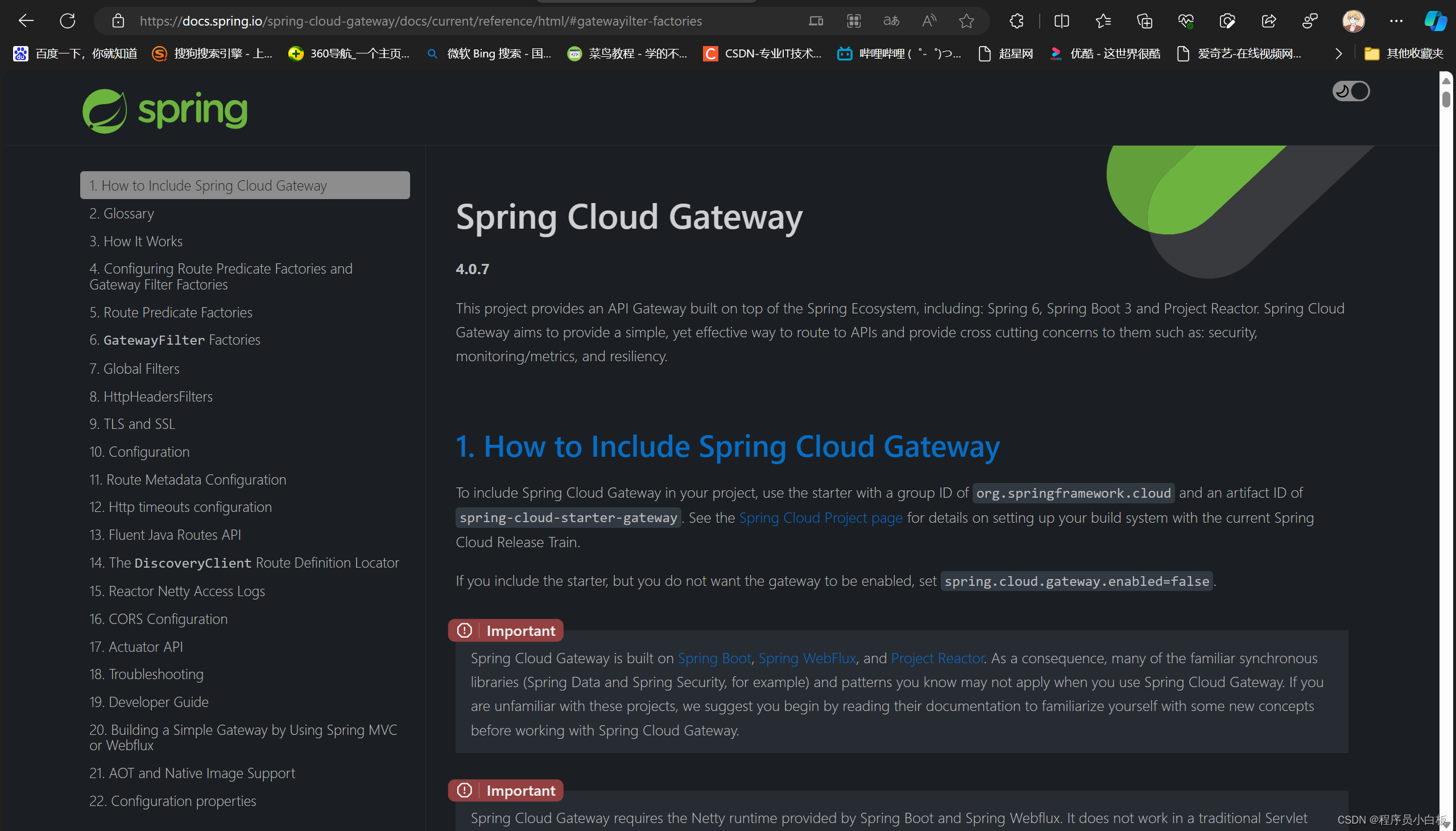Reload the page with refresh icon
Screen dimensions: 1456x831
tap(67, 21)
